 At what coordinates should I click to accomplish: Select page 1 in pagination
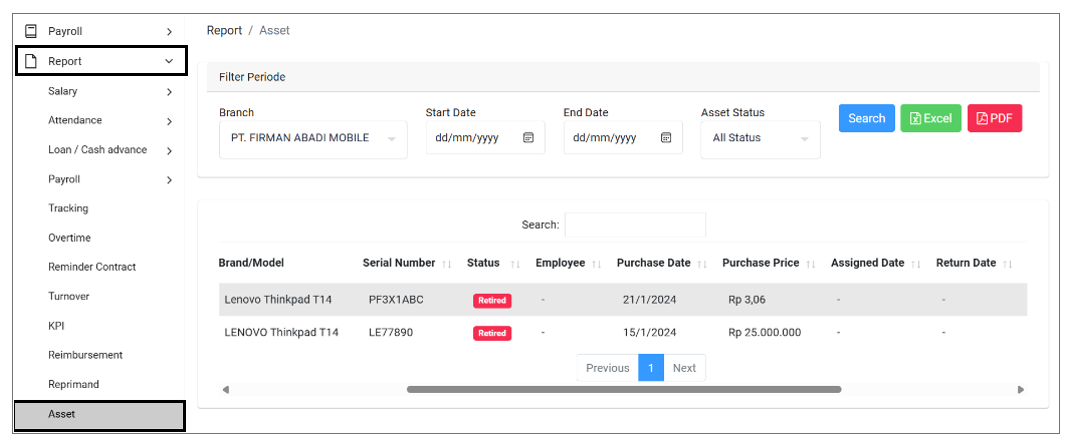pyautogui.click(x=651, y=368)
